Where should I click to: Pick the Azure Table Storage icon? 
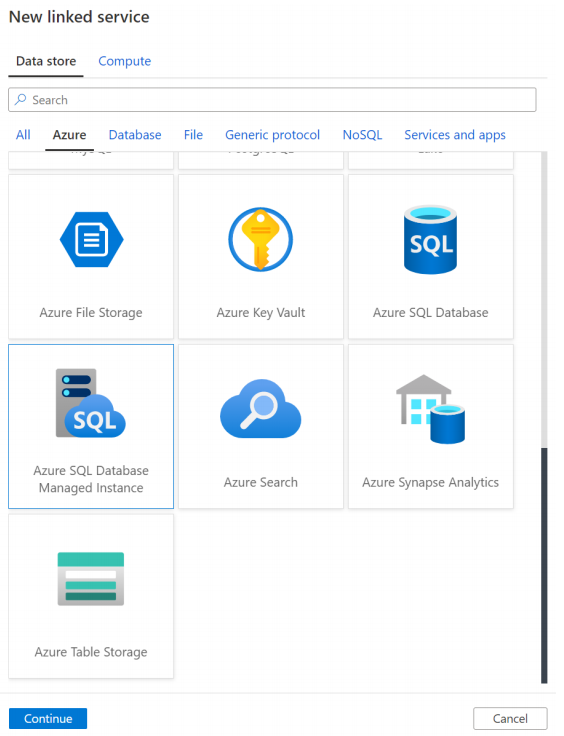tap(91, 579)
